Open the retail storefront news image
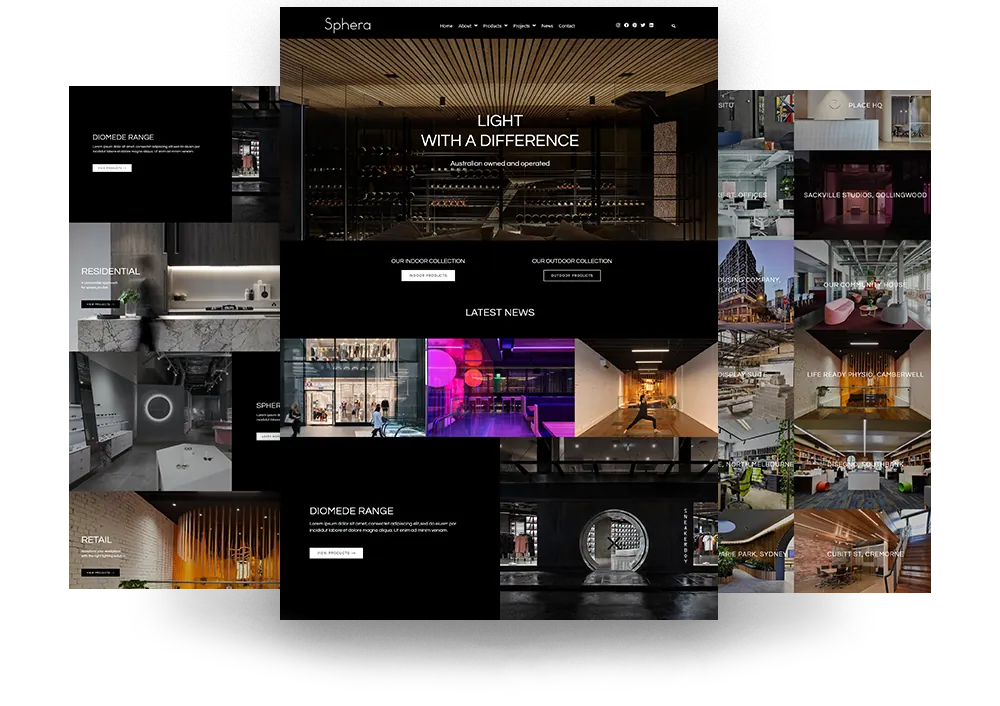Screen dimensions: 1000x706 [x=353, y=388]
